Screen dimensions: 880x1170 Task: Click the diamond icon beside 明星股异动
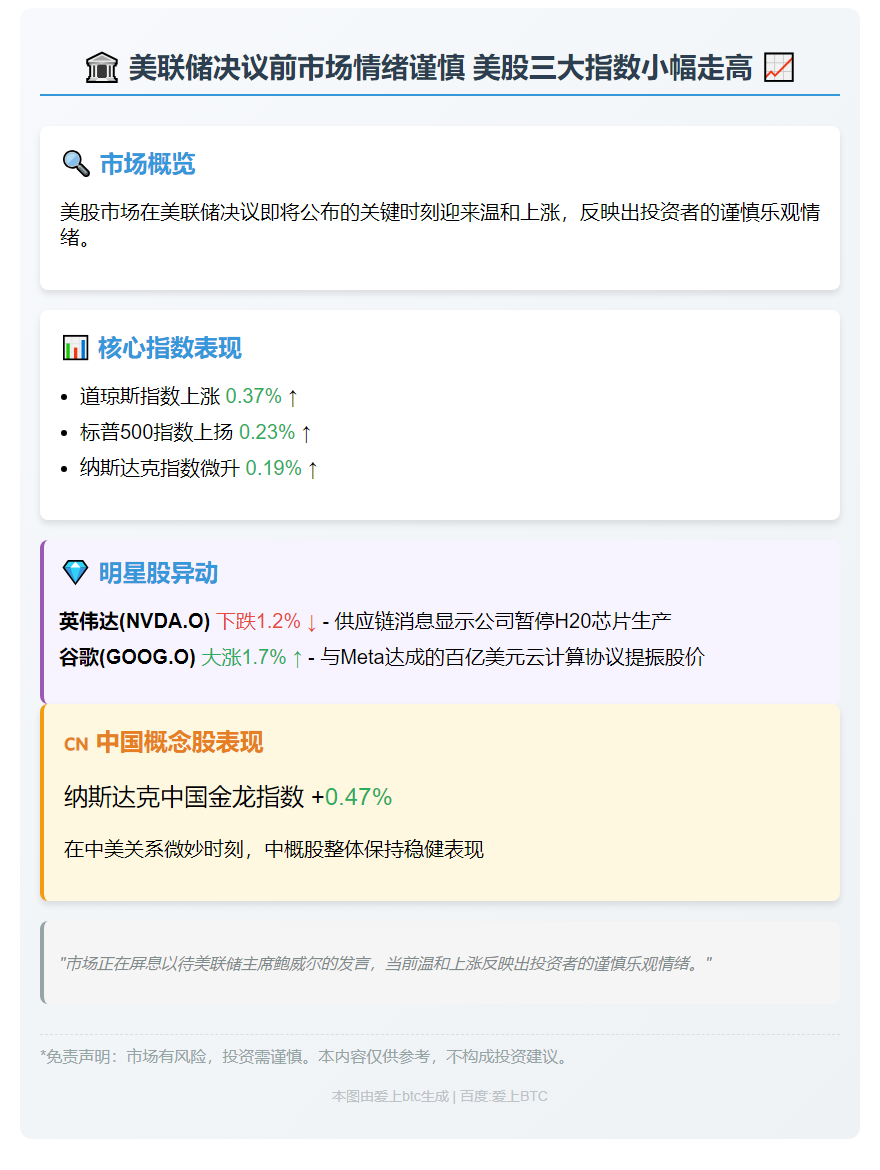(75, 572)
